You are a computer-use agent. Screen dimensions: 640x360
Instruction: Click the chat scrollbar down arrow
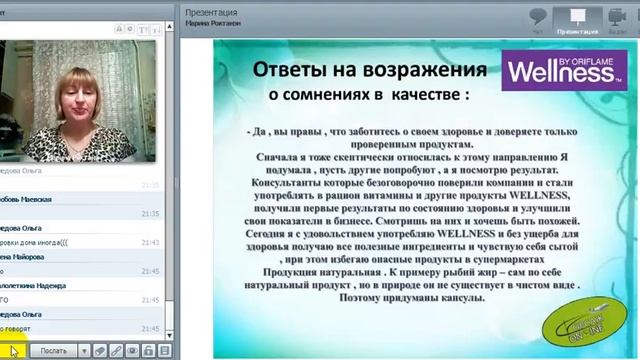169,336
